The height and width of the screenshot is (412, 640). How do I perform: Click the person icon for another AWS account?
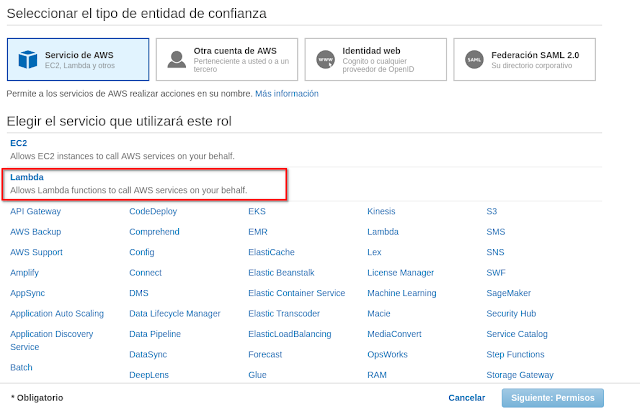click(177, 60)
